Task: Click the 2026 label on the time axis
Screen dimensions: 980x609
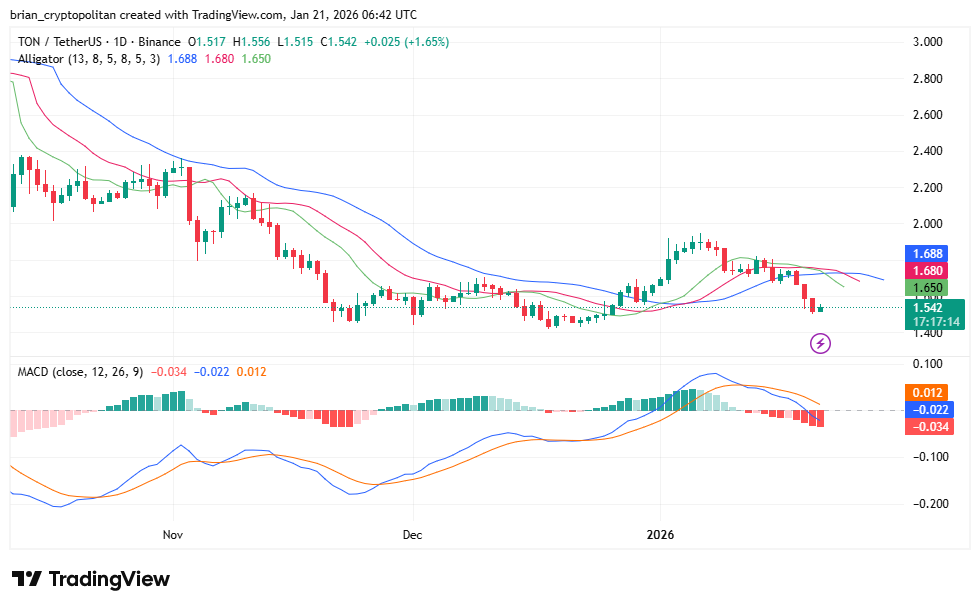Action: 661,535
